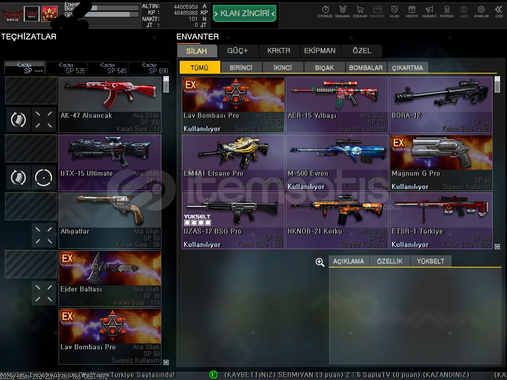
Task: Toggle the attachment slot beside Ejder Baltası
Action: pos(44,293)
